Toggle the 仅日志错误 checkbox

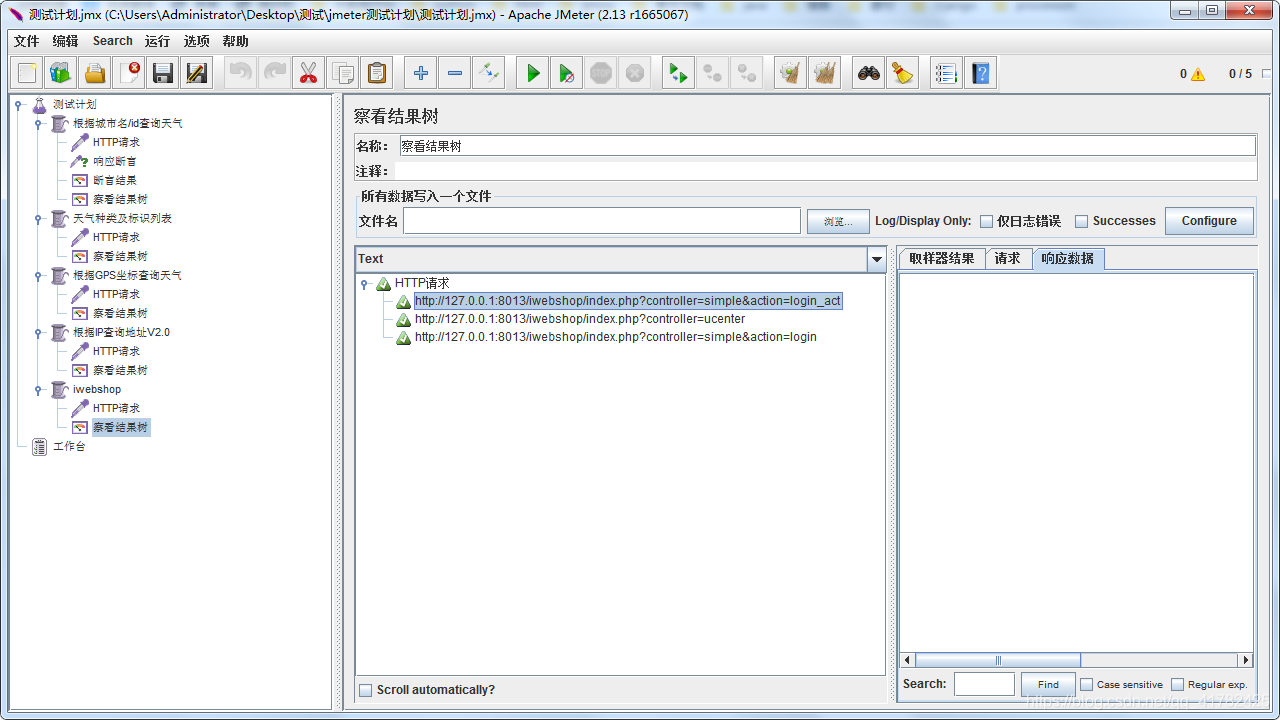[986, 221]
